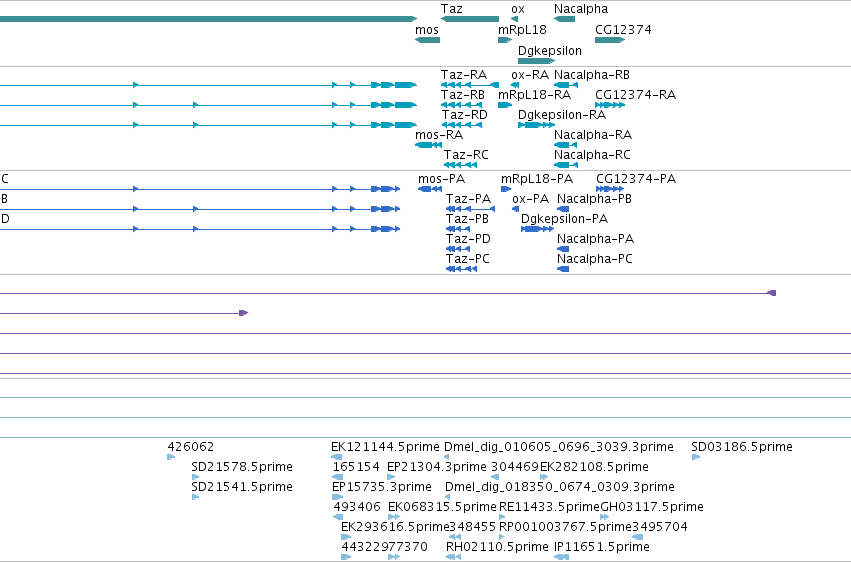Click the mos gene label

click(x=427, y=30)
